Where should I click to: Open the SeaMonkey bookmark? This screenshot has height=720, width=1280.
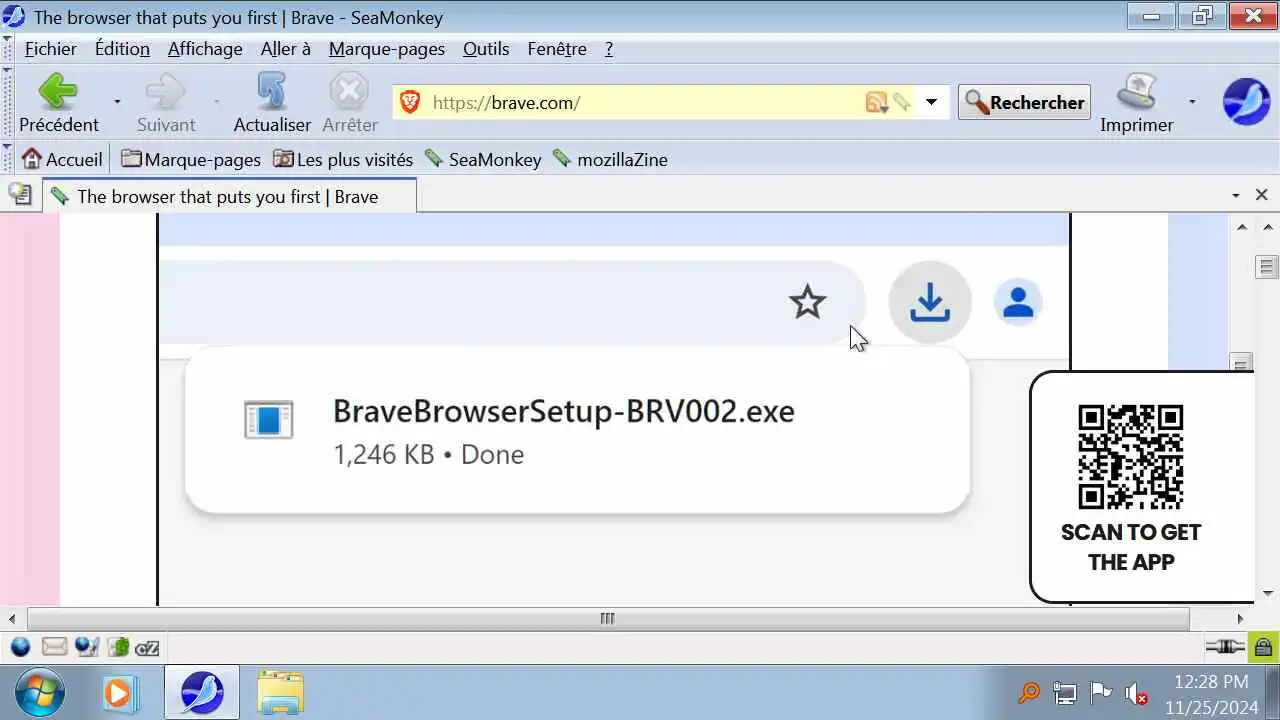pos(483,159)
